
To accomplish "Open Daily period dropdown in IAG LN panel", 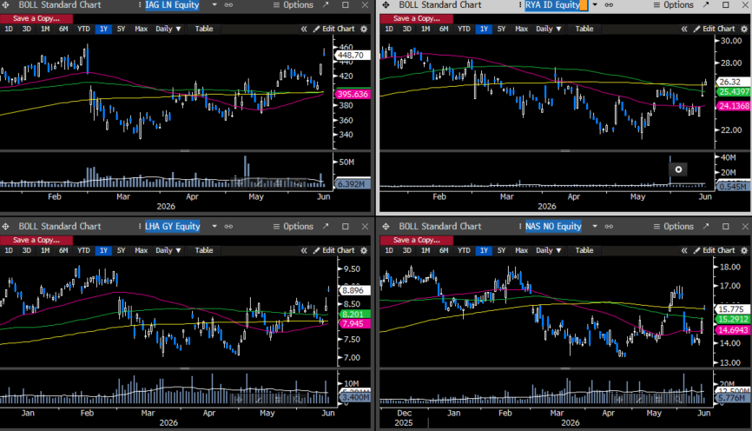I will 168,29.
